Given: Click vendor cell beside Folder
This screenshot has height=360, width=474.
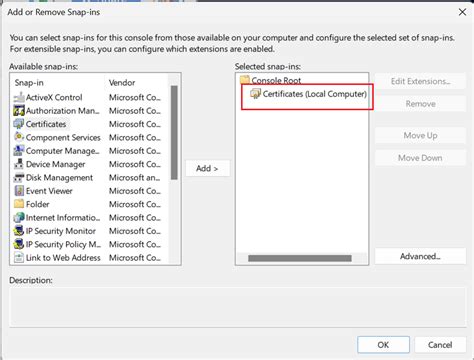Looking at the screenshot, I should pyautogui.click(x=135, y=204).
